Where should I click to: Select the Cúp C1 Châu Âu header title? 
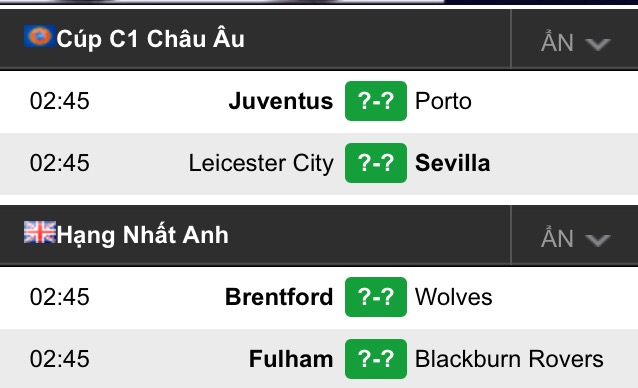pyautogui.click(x=151, y=39)
